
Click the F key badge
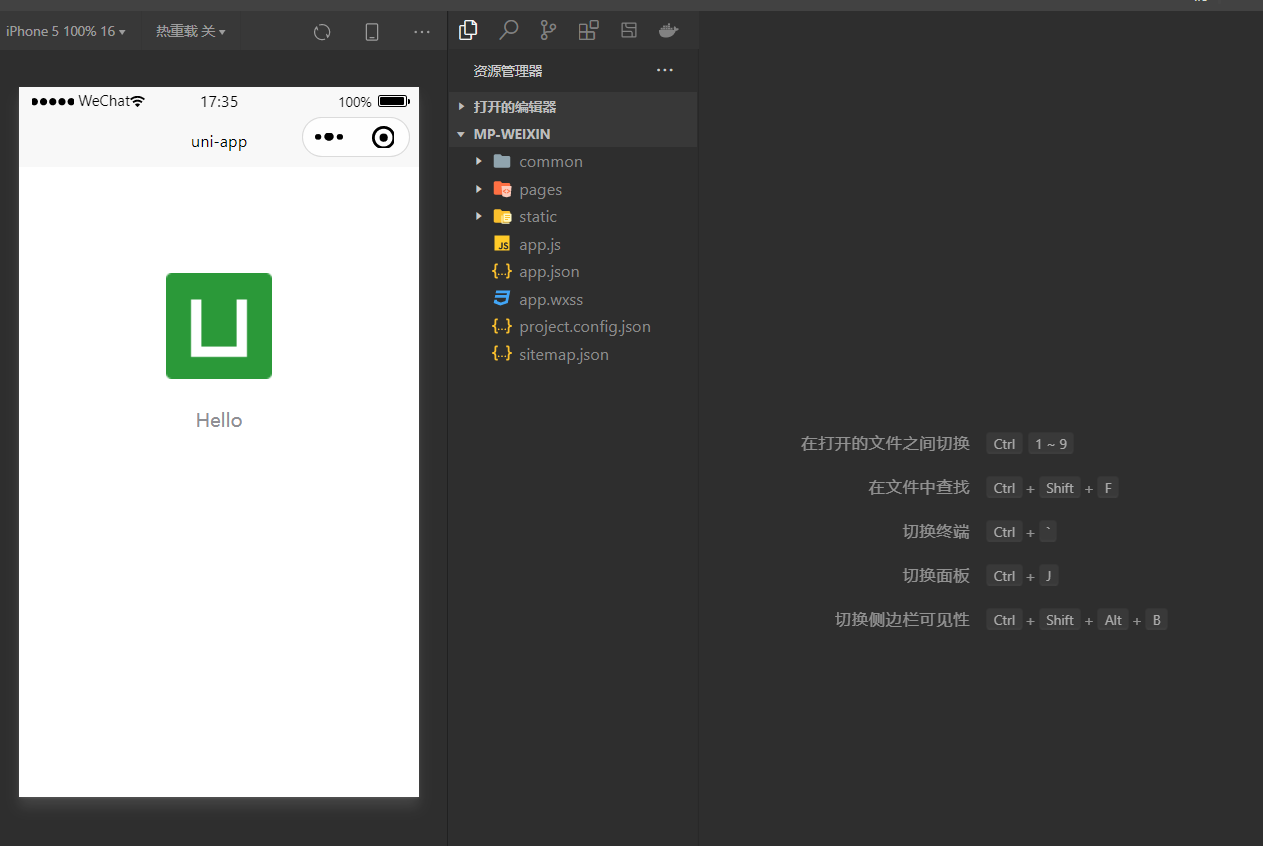coord(1107,488)
